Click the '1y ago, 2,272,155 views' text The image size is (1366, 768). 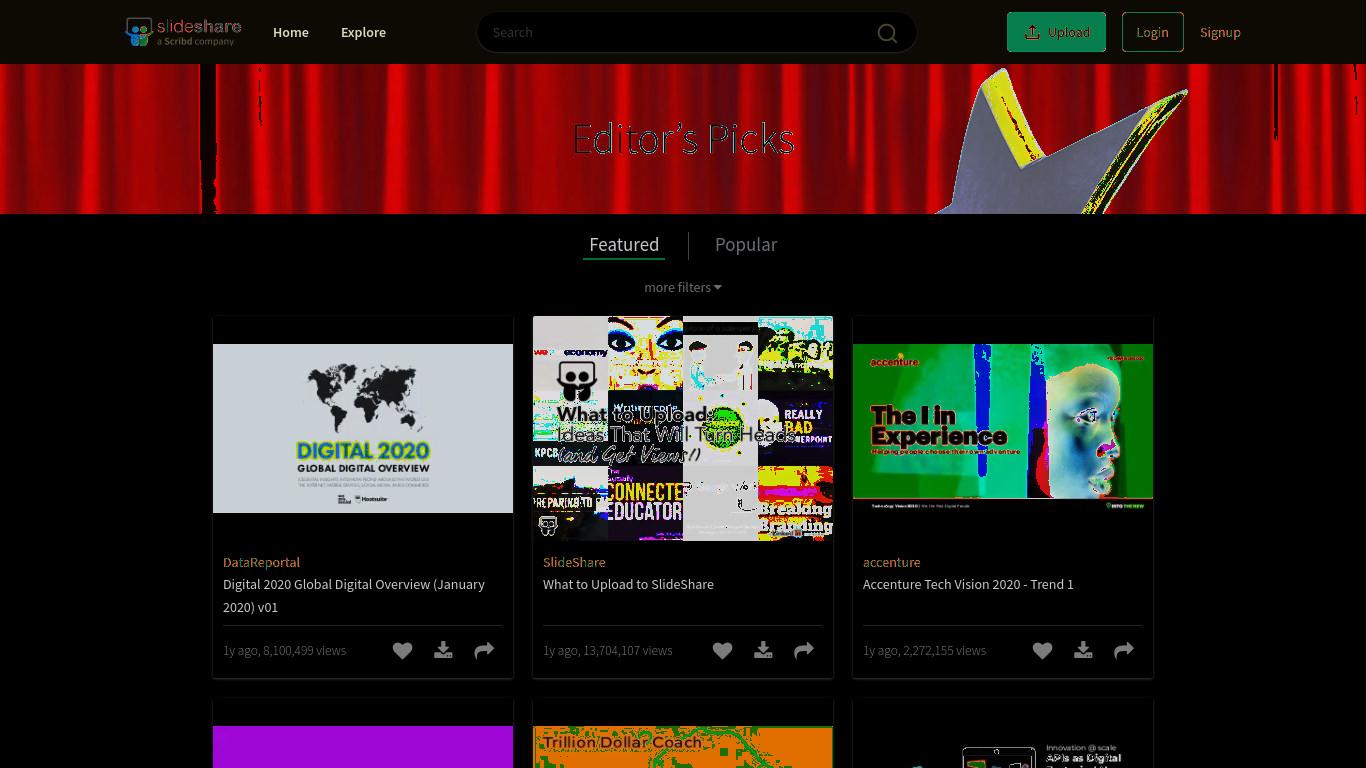point(925,650)
